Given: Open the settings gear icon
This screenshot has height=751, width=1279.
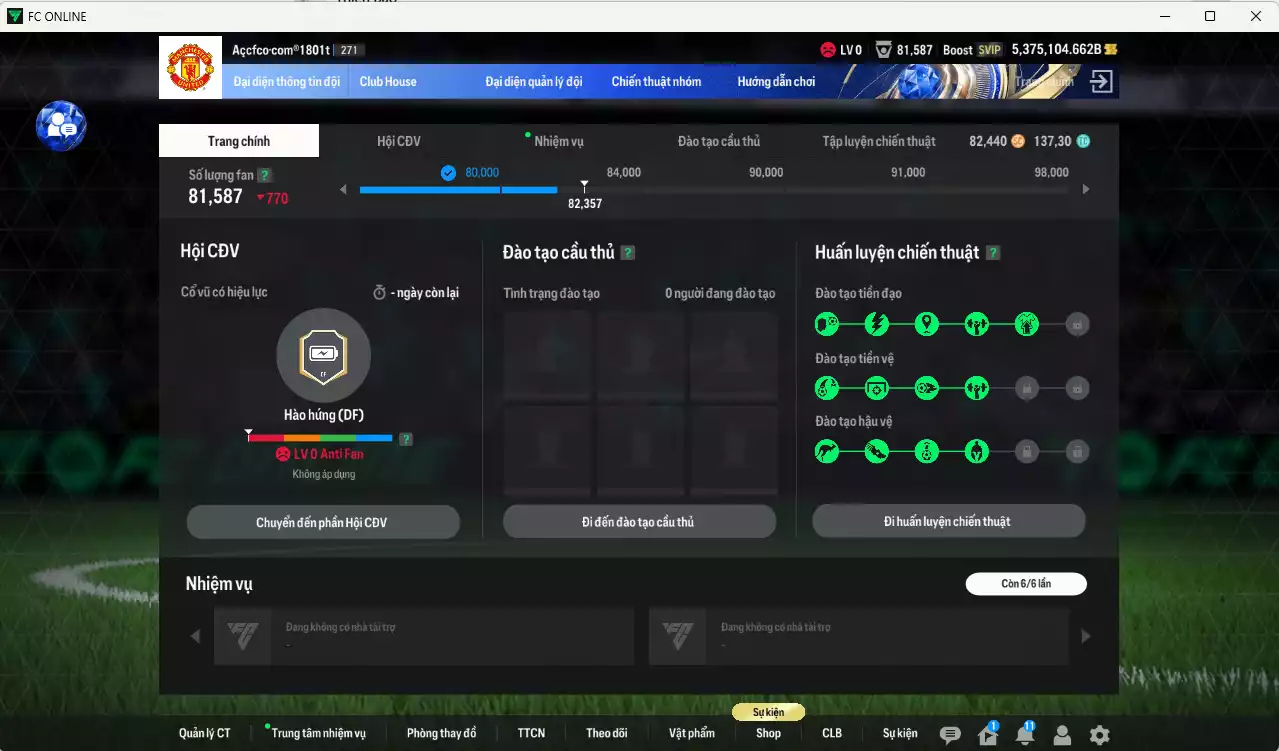Looking at the screenshot, I should (1099, 735).
